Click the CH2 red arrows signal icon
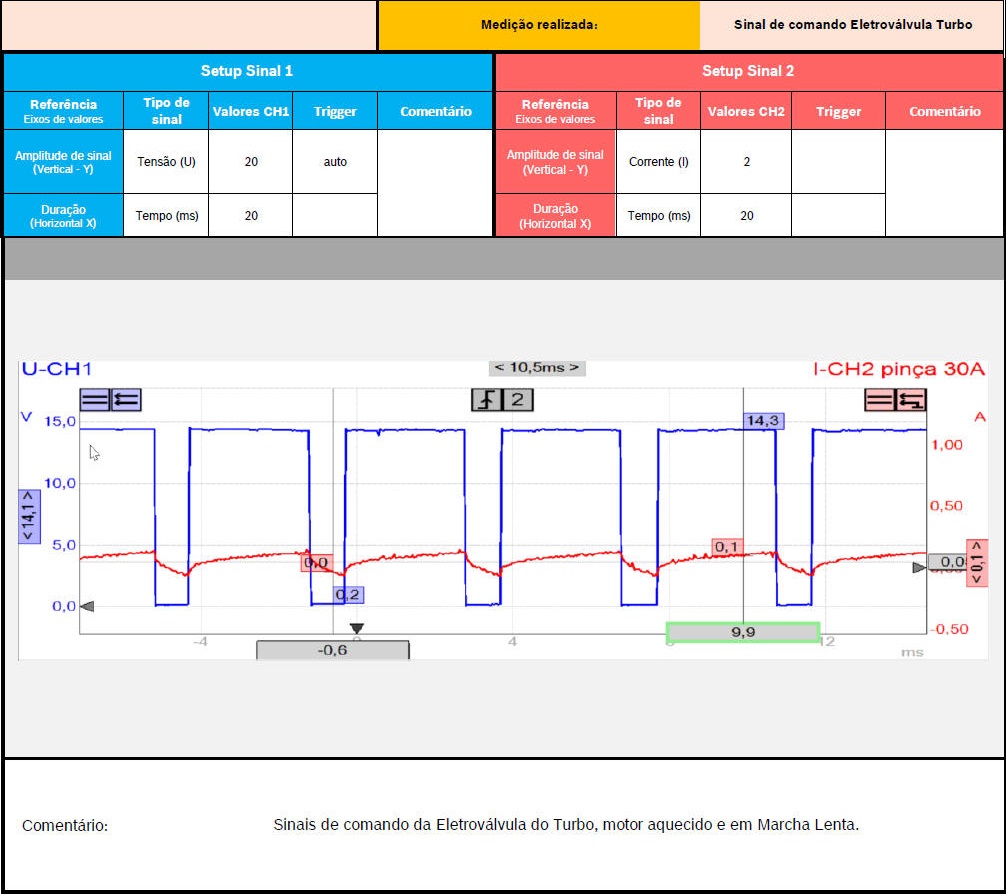 click(911, 400)
